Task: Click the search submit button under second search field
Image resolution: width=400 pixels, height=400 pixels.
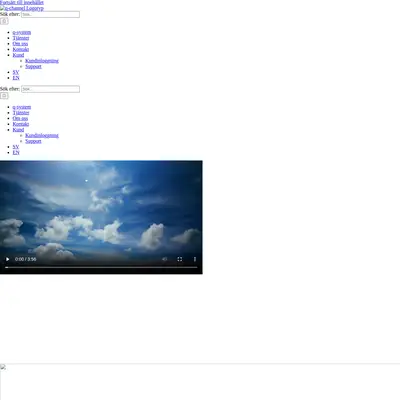Action: point(4,96)
